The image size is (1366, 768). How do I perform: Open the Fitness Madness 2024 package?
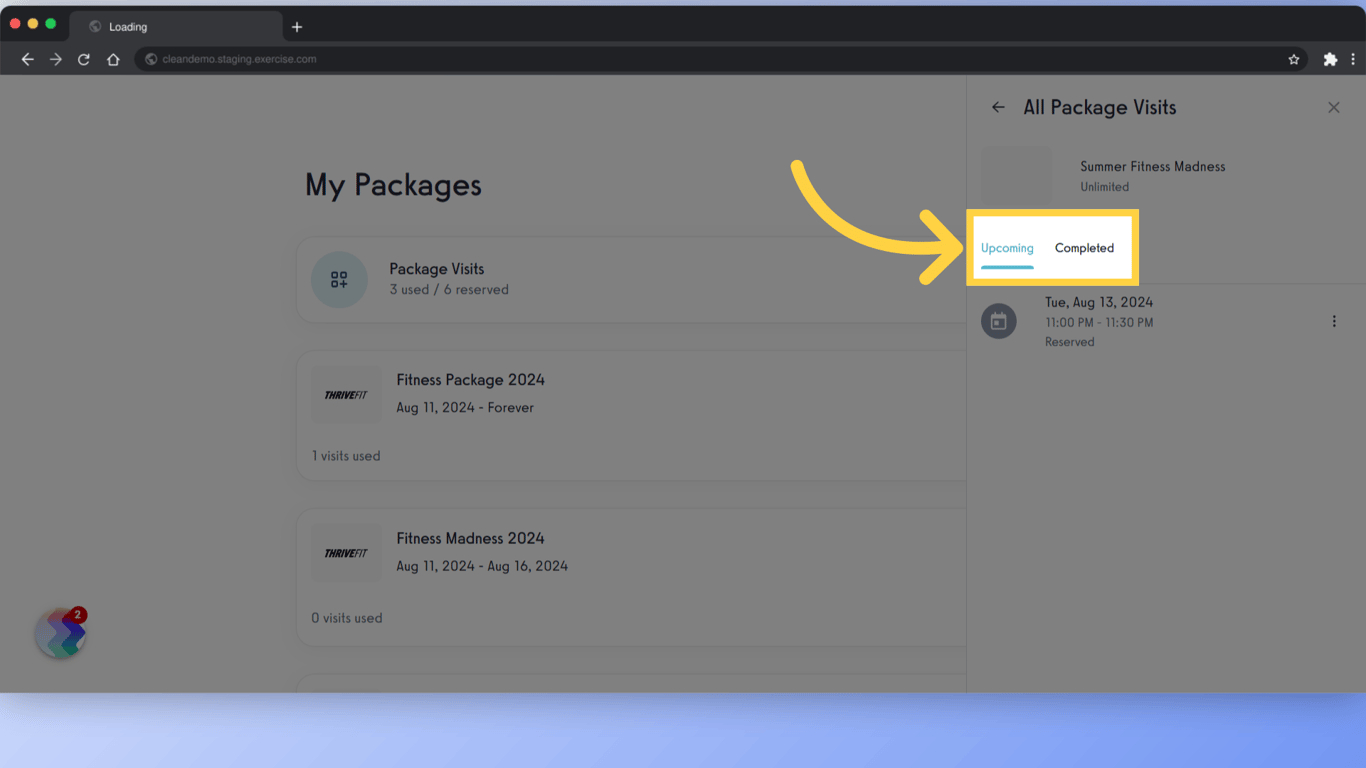click(x=631, y=576)
